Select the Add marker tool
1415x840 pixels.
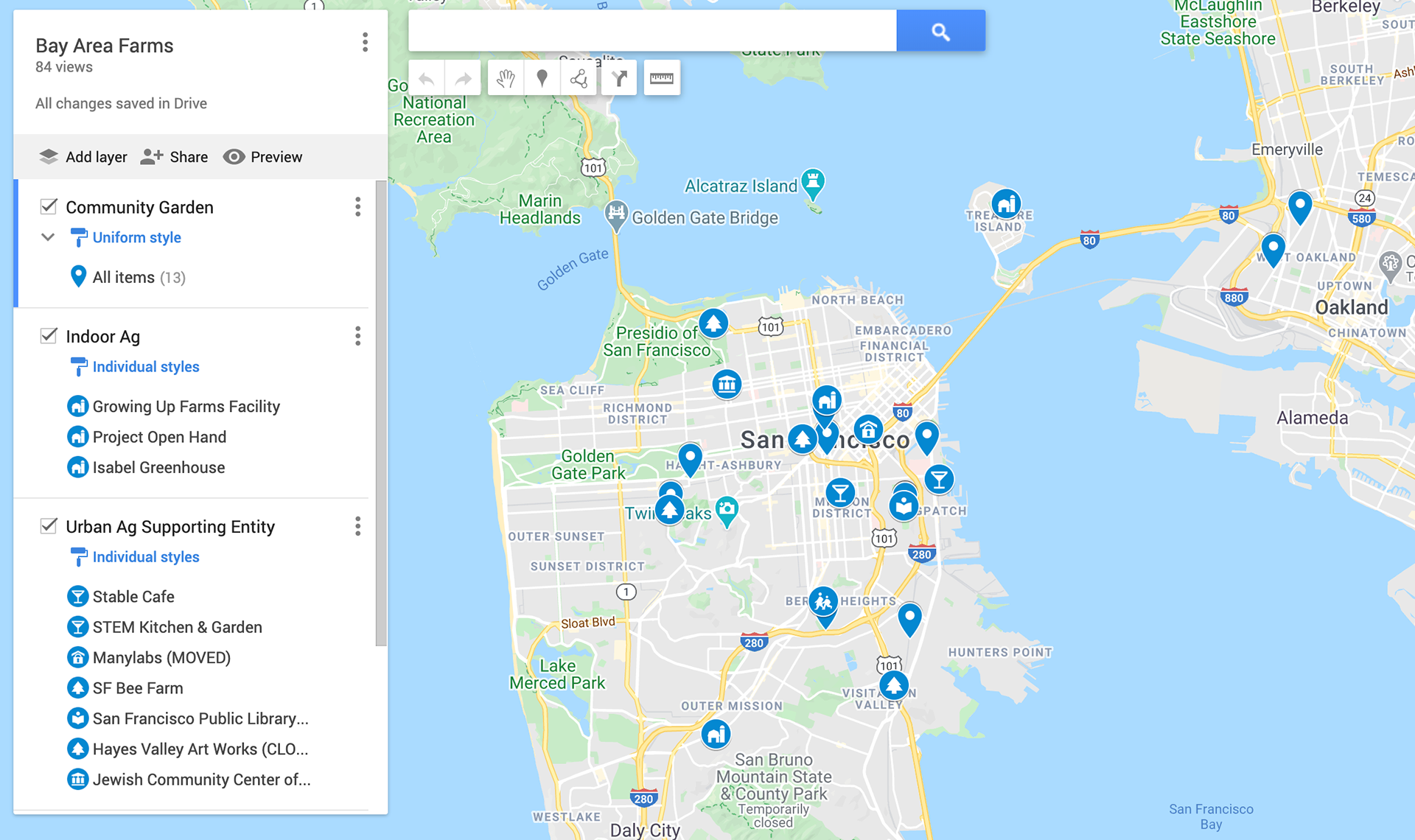pos(542,78)
